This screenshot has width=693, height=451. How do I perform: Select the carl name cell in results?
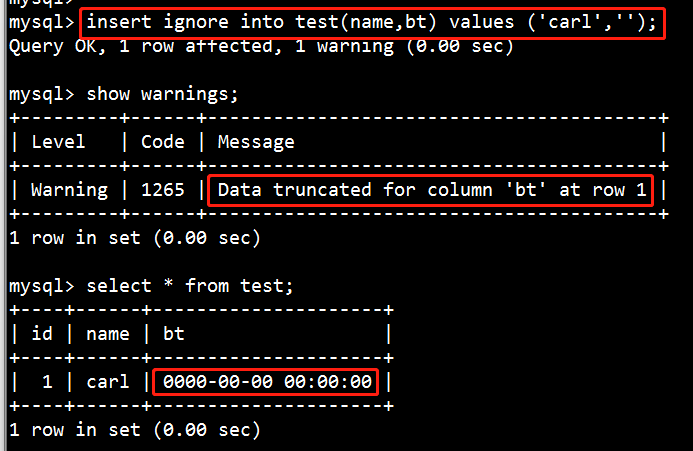pos(107,382)
